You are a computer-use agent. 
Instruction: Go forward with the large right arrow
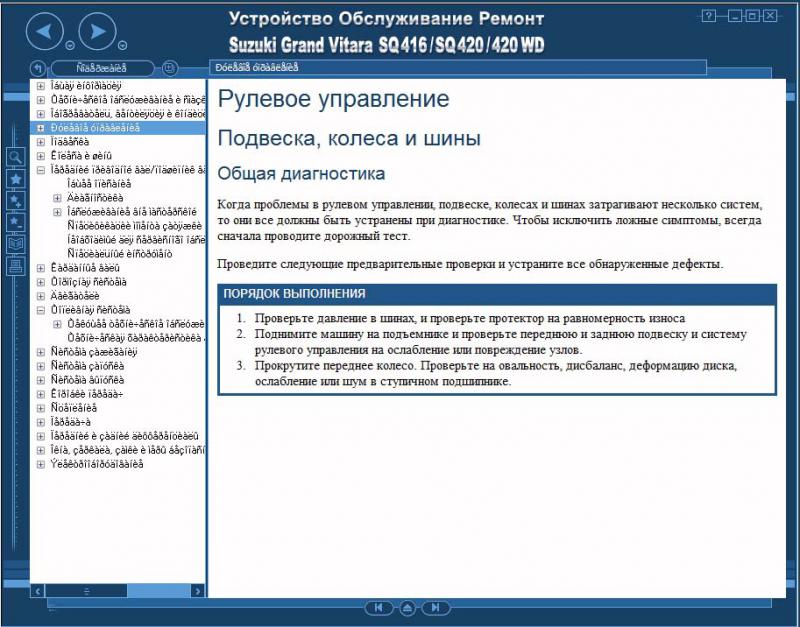coord(97,32)
